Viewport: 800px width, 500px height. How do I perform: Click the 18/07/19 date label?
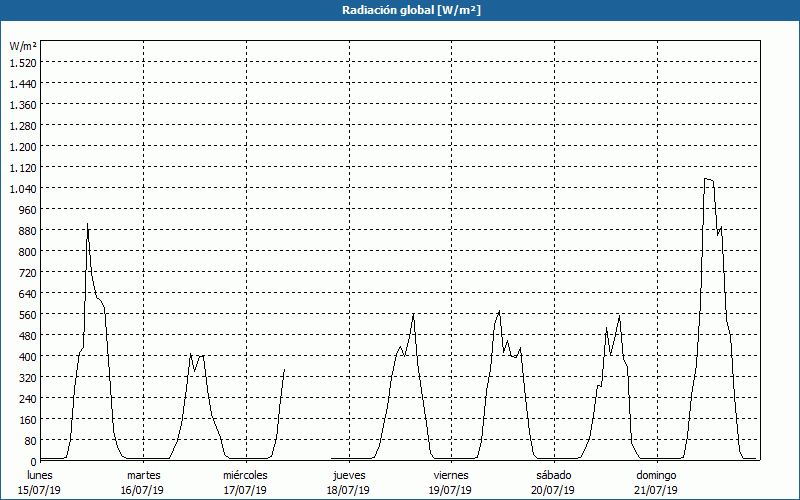click(x=348, y=490)
